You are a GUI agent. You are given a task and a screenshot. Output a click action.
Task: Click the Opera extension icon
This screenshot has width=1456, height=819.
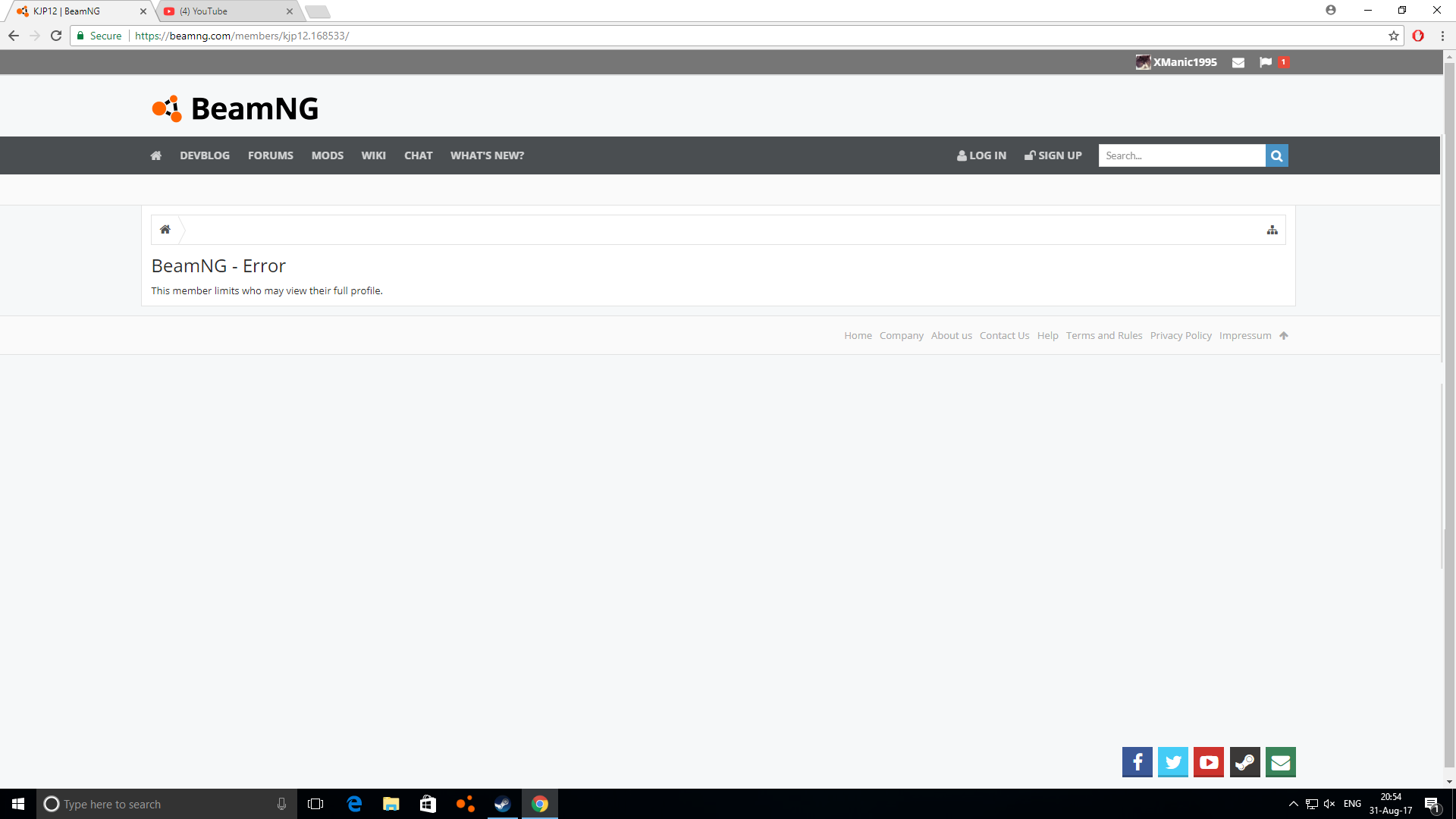1418,36
